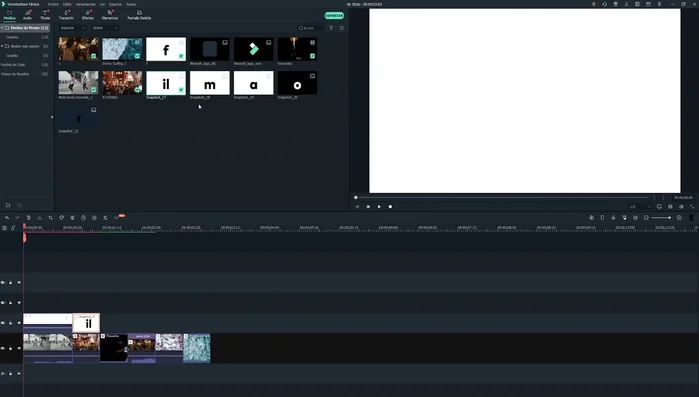
Task: Select the 'f' letter media thumbnail
Action: [x=166, y=49]
